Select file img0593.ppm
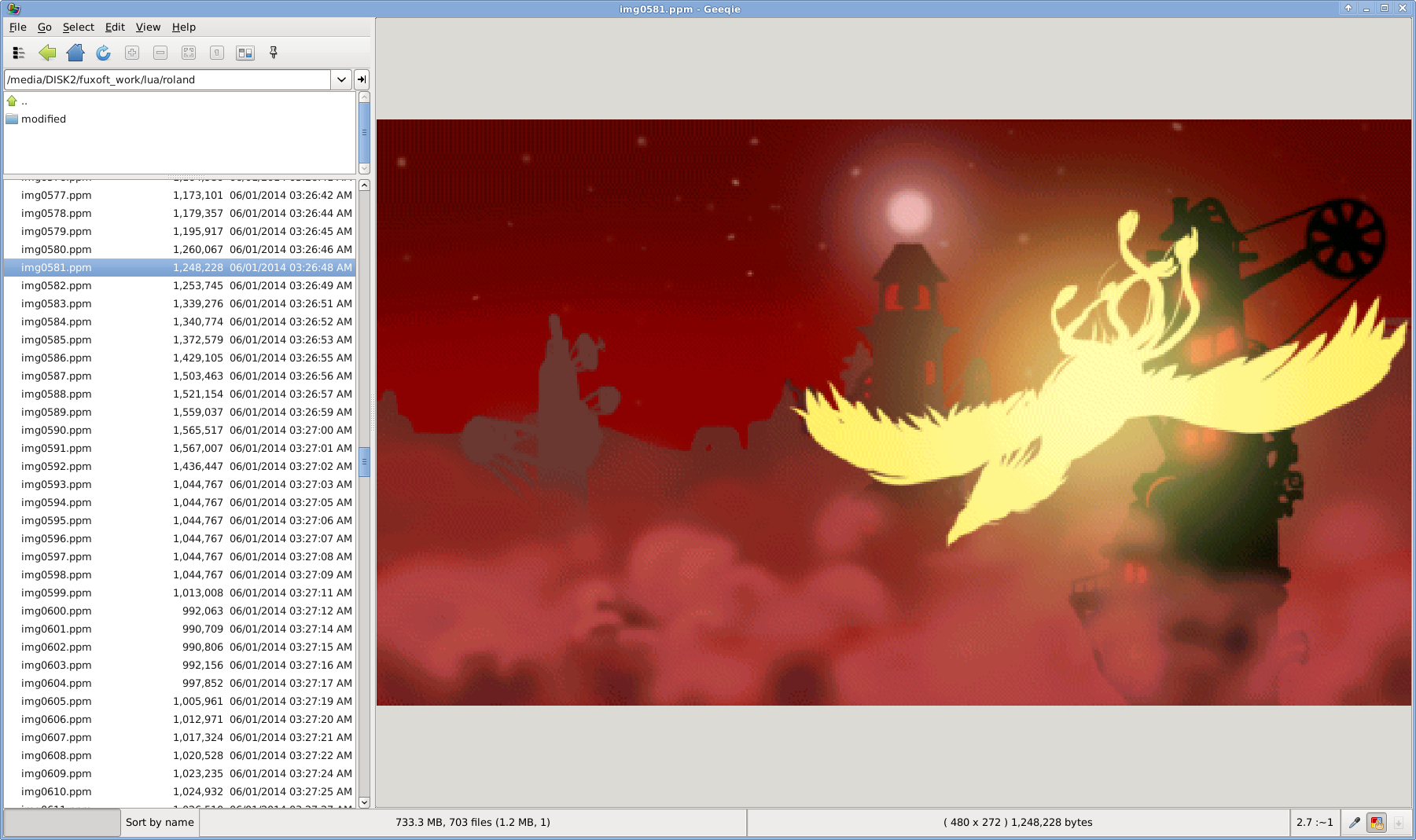The width and height of the screenshot is (1416, 840). click(x=179, y=485)
